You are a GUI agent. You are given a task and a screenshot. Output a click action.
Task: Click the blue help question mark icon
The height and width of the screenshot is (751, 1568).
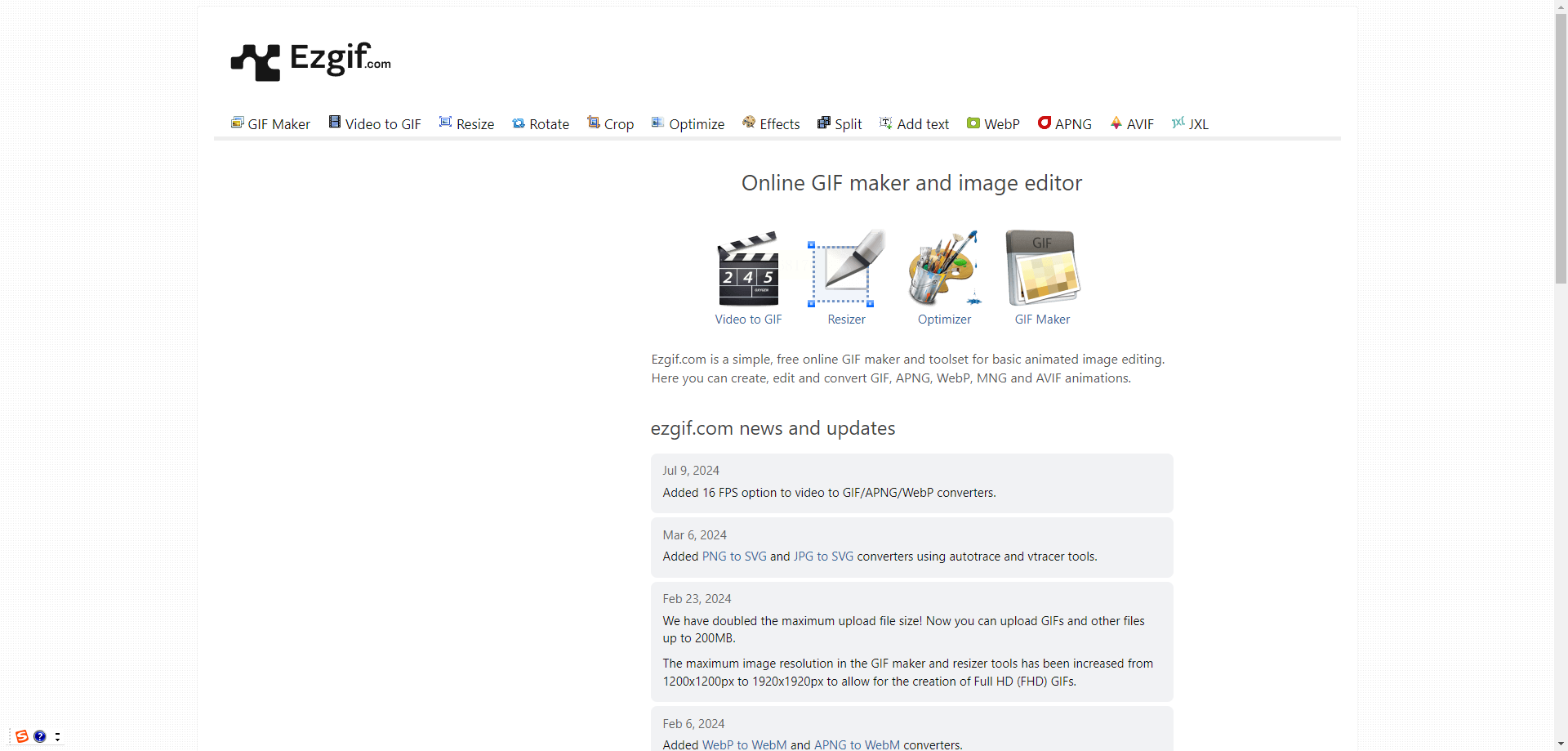click(40, 736)
